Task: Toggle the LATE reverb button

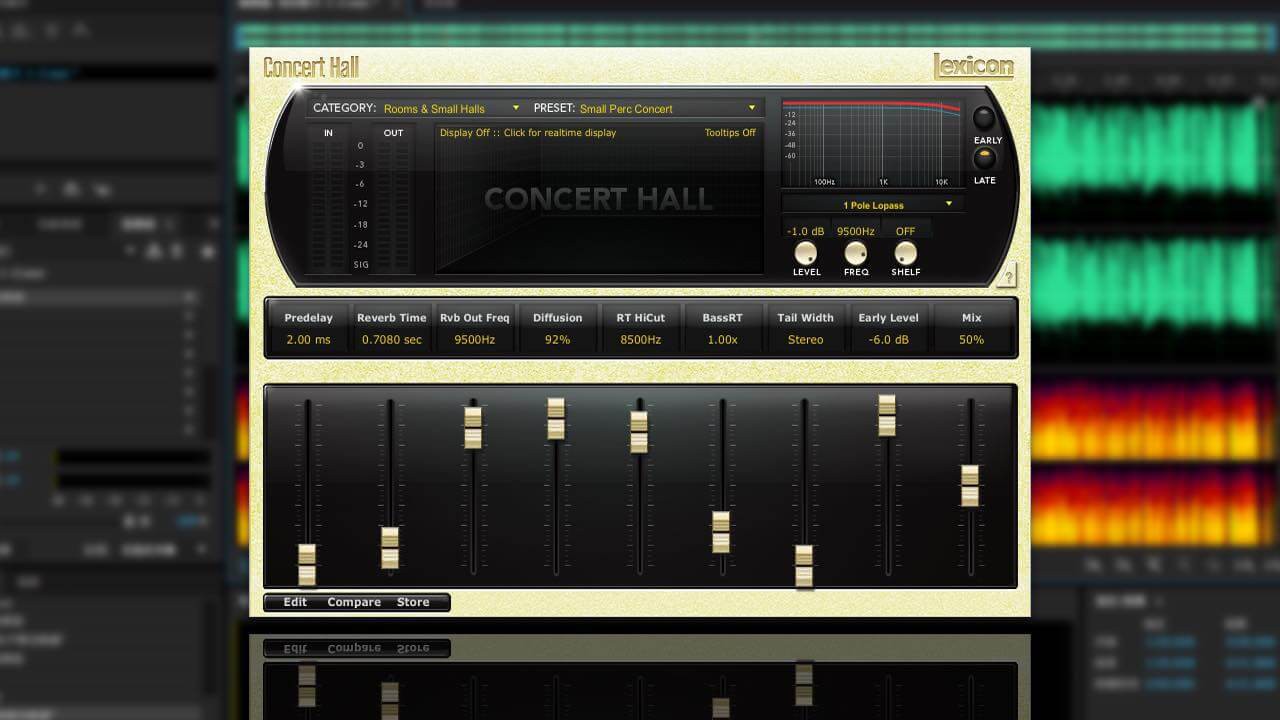Action: tap(985, 159)
